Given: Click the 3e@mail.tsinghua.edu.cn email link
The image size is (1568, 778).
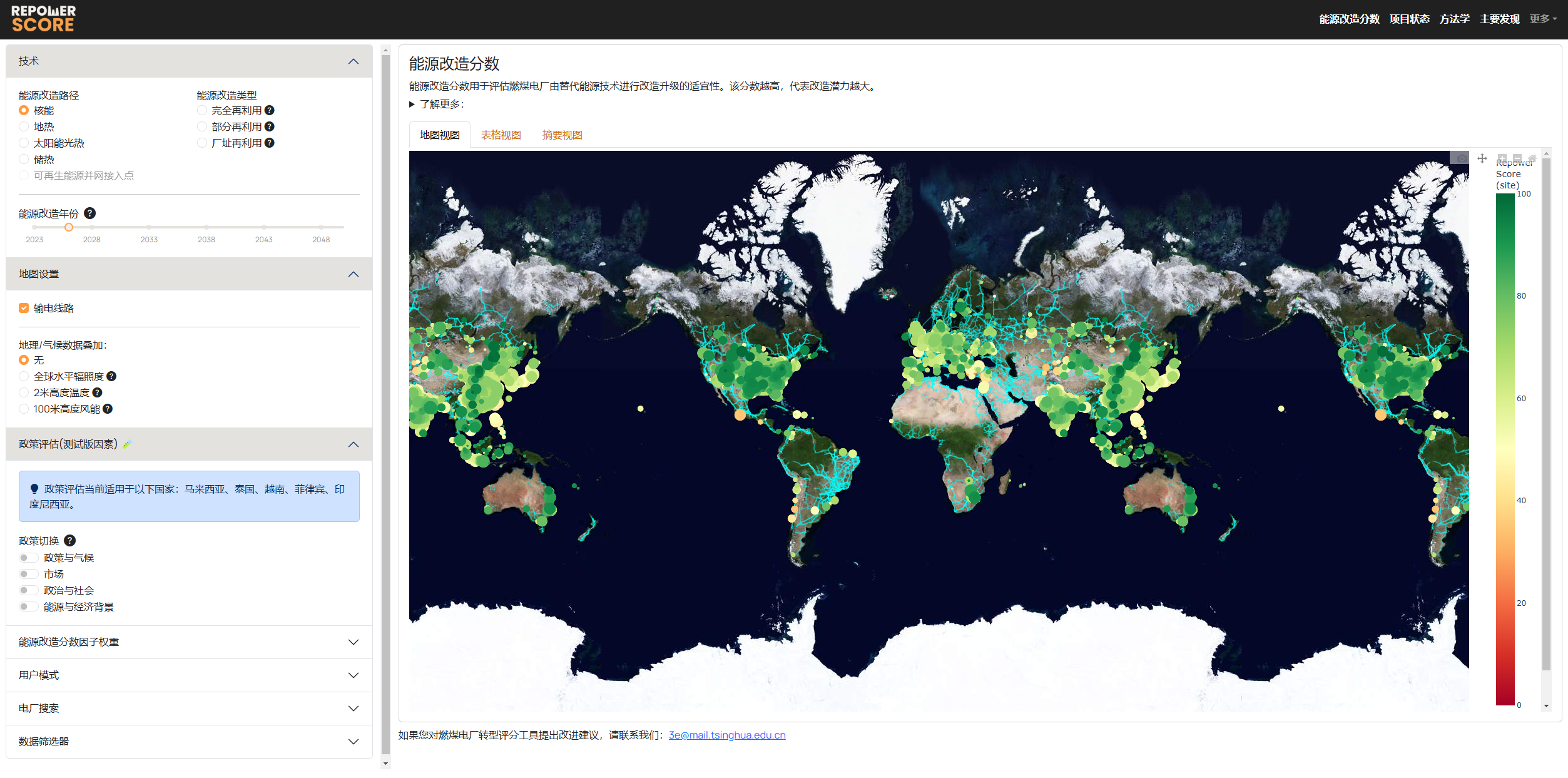Looking at the screenshot, I should click(727, 735).
